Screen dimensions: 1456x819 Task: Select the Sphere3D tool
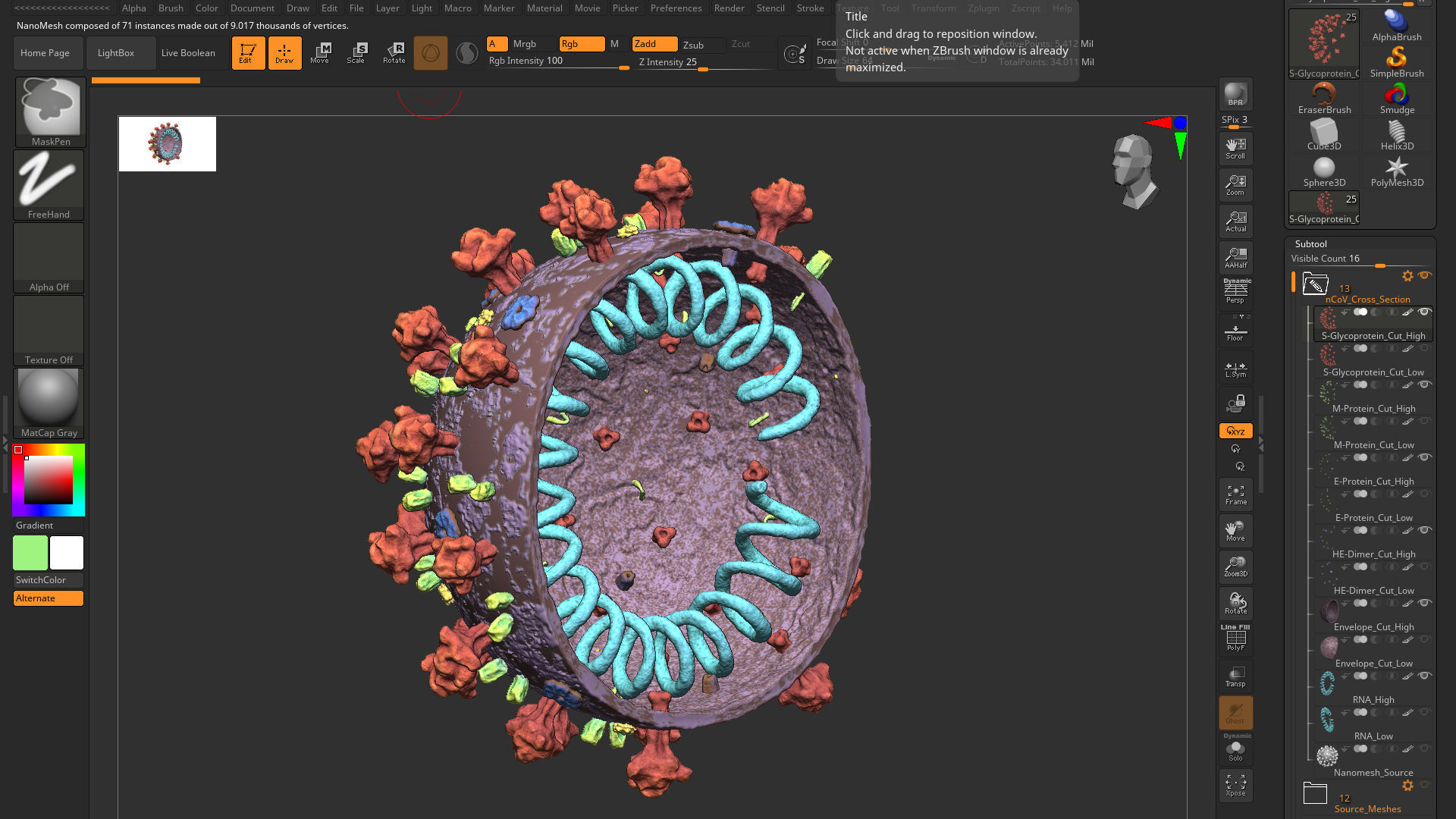(1324, 171)
